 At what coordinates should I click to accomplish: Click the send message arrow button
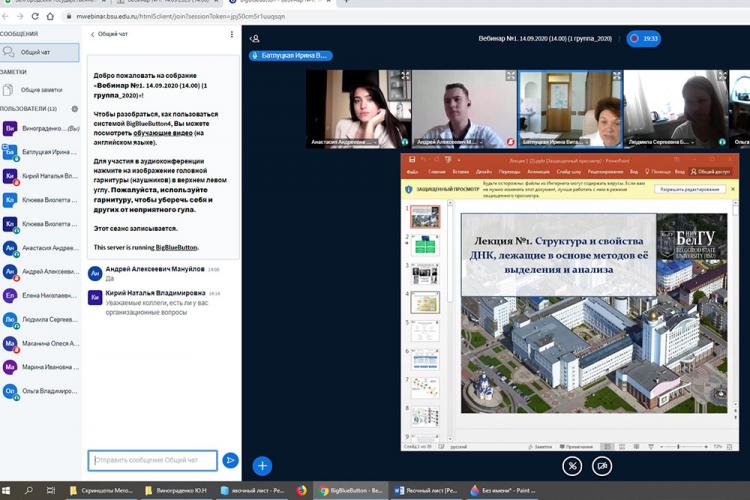pyautogui.click(x=230, y=460)
